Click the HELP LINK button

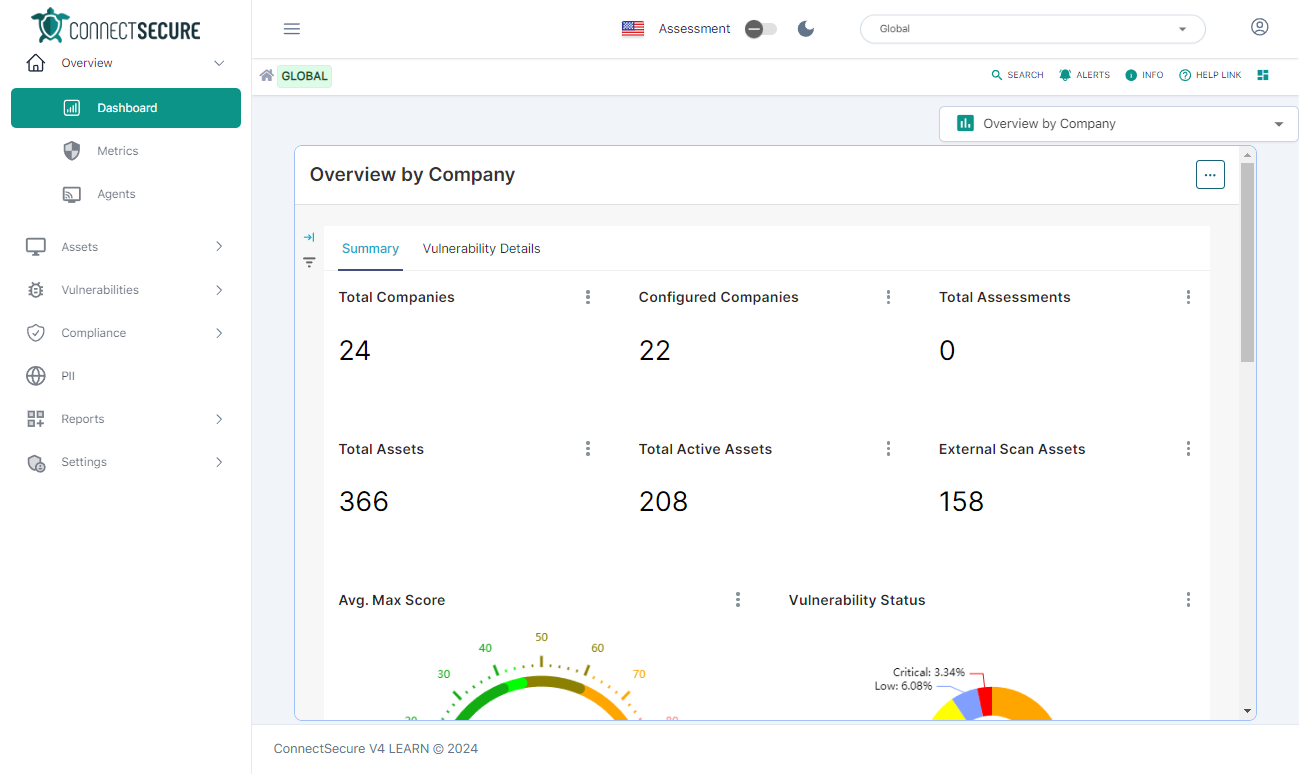click(1210, 75)
